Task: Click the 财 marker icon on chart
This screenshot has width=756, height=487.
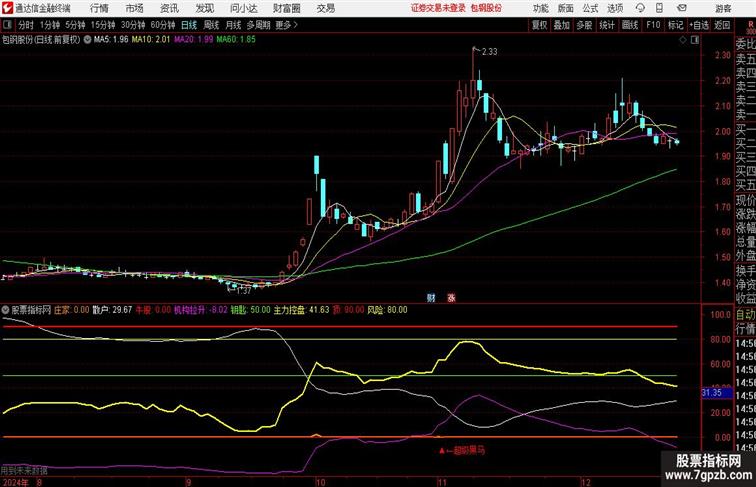Action: pyautogui.click(x=431, y=298)
